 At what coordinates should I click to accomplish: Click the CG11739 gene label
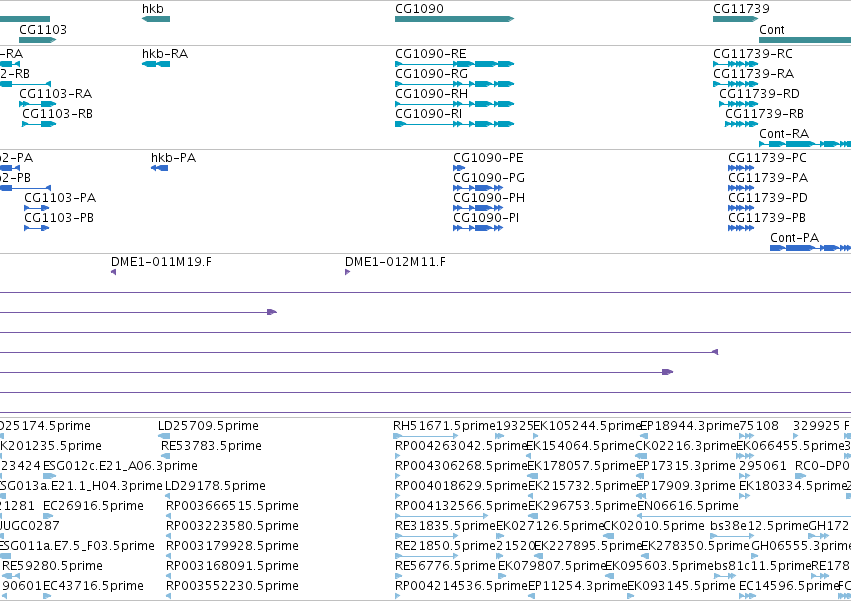coord(741,9)
